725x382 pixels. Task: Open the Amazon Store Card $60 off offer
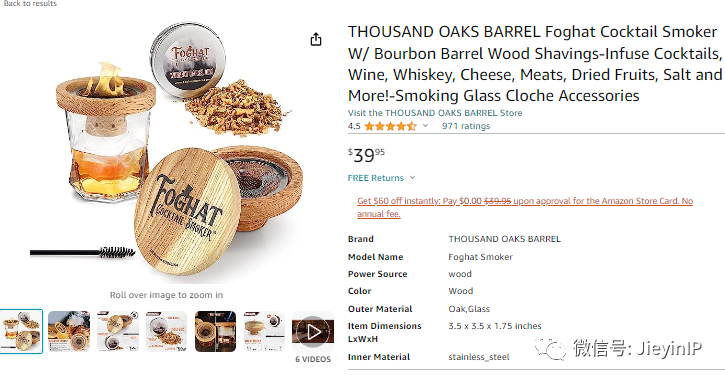click(525, 207)
